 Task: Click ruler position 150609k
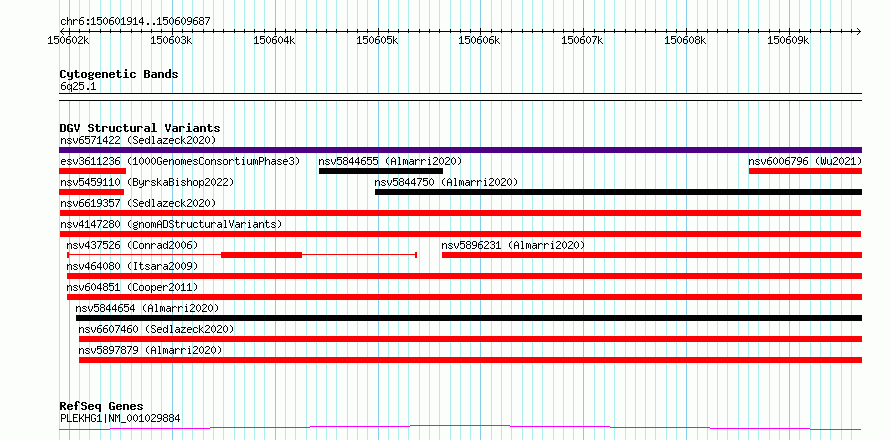click(x=788, y=41)
